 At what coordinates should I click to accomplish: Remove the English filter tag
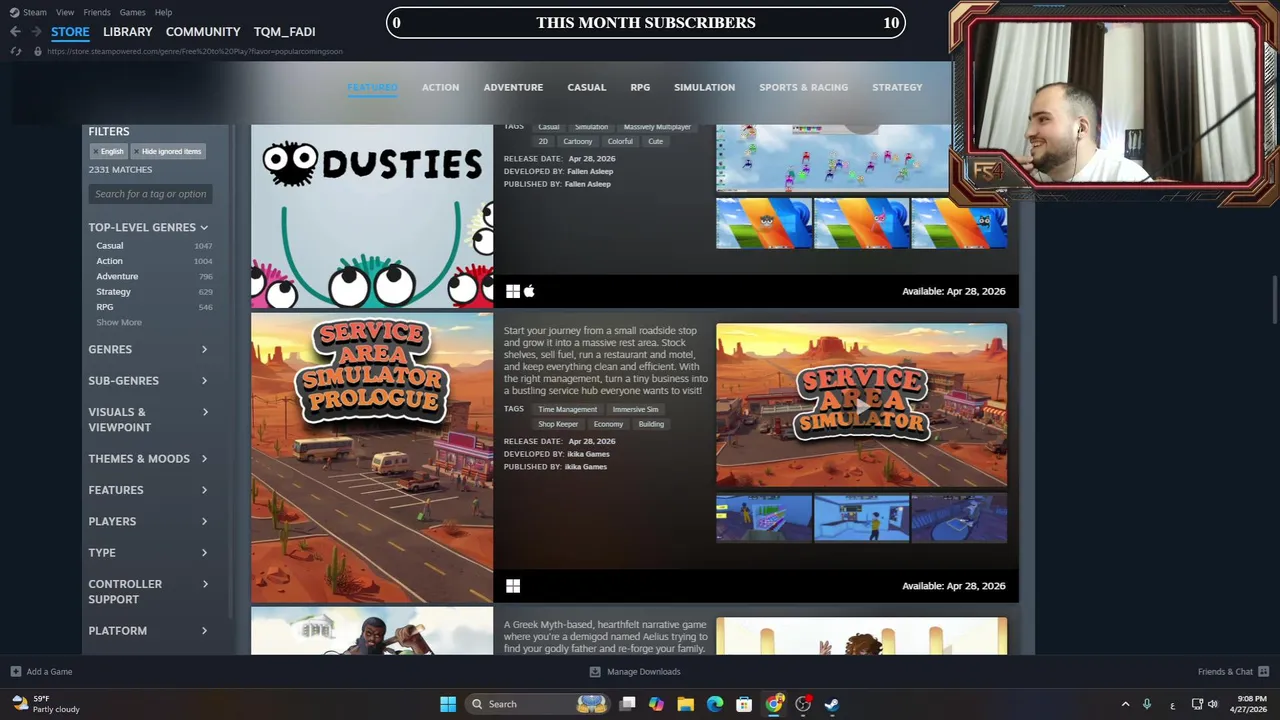point(109,151)
